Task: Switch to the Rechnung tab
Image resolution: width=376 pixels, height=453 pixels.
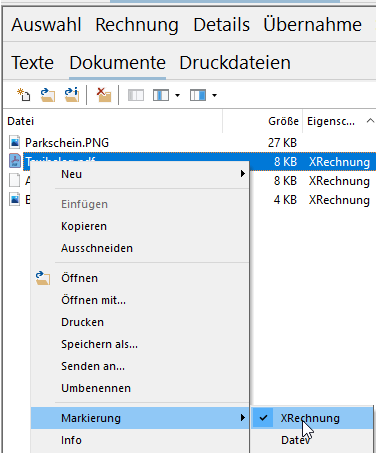Action: [137, 25]
